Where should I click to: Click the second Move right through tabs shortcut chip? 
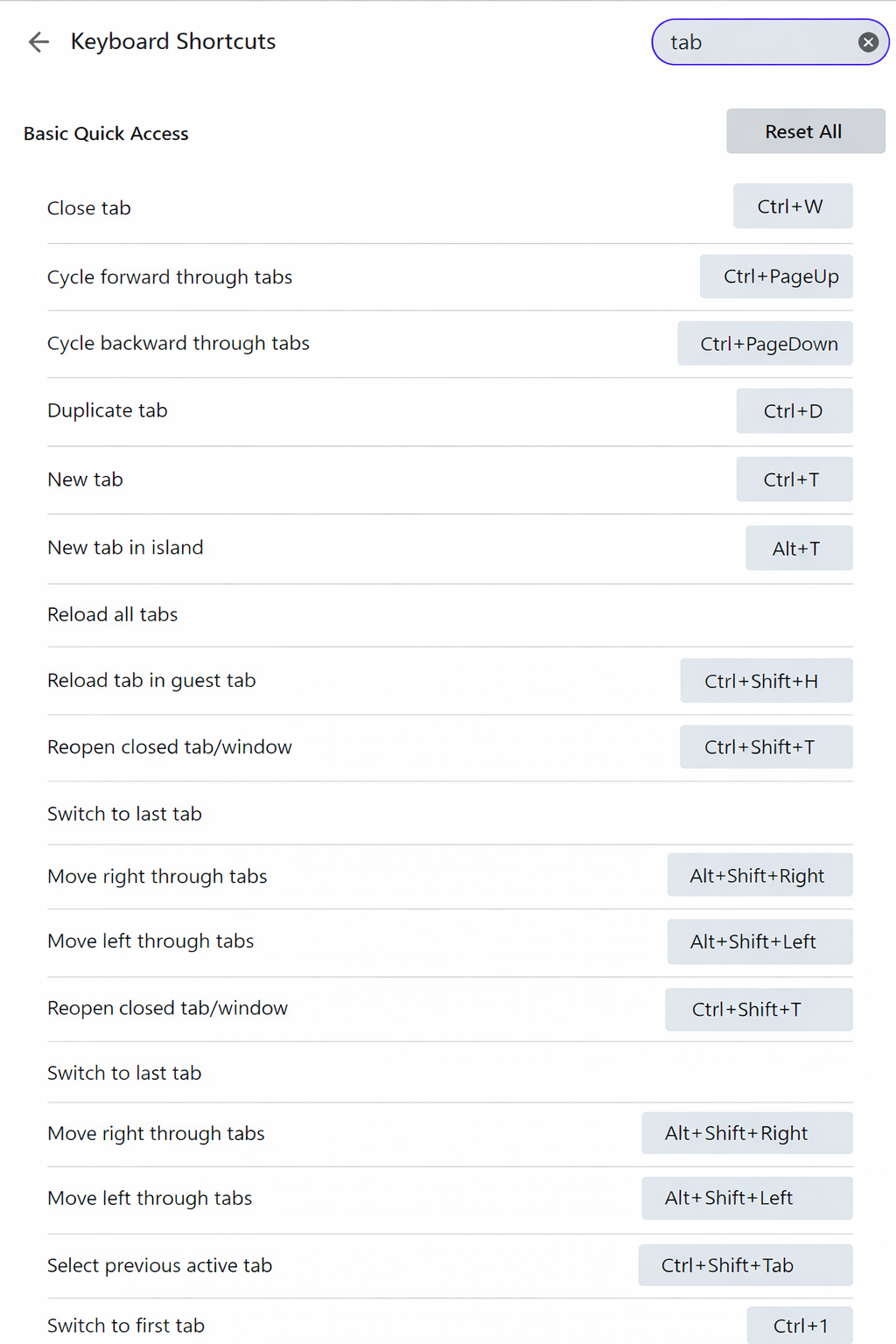tap(746, 1132)
